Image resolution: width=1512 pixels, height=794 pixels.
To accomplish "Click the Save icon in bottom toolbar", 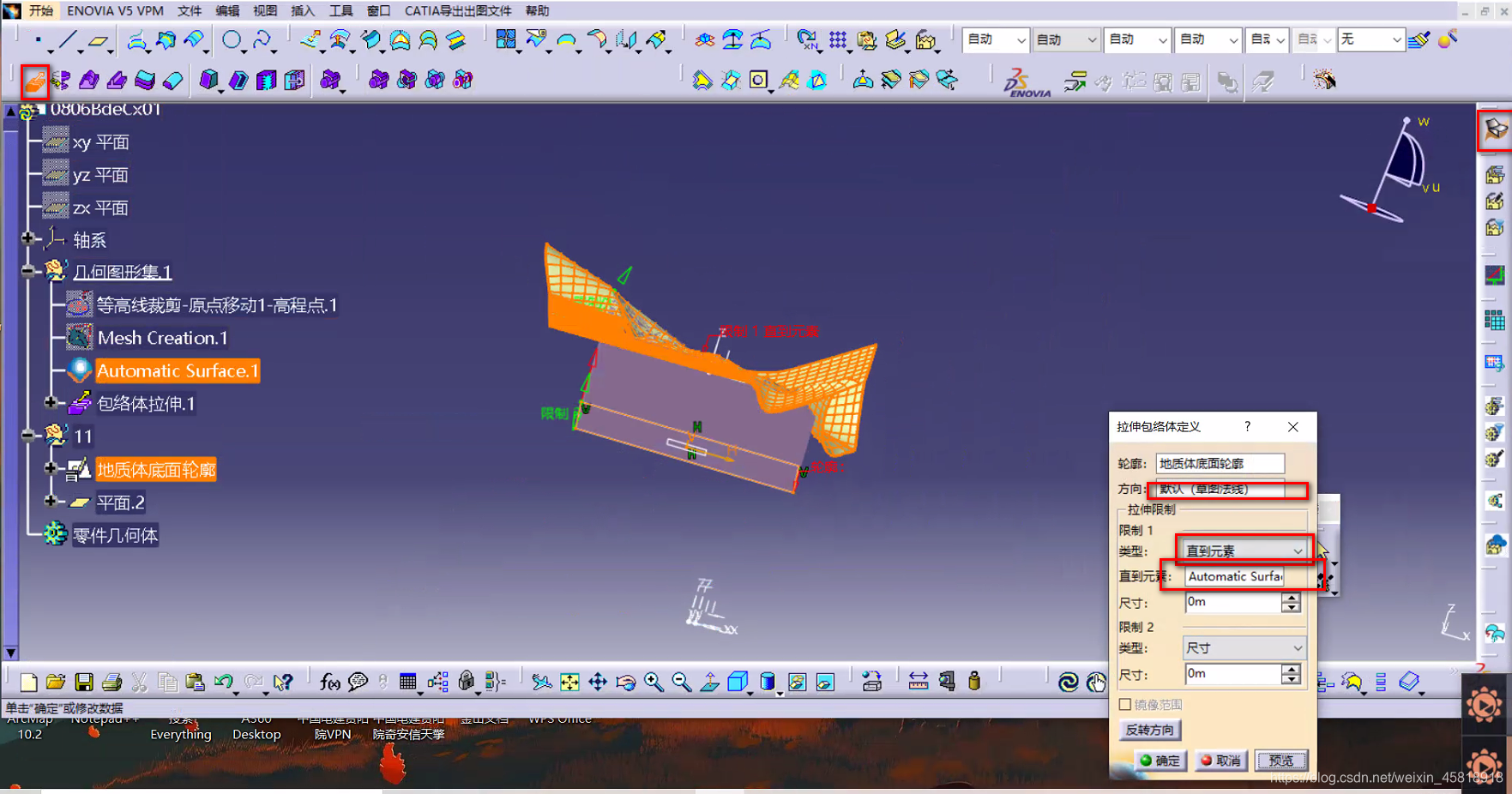I will [83, 682].
